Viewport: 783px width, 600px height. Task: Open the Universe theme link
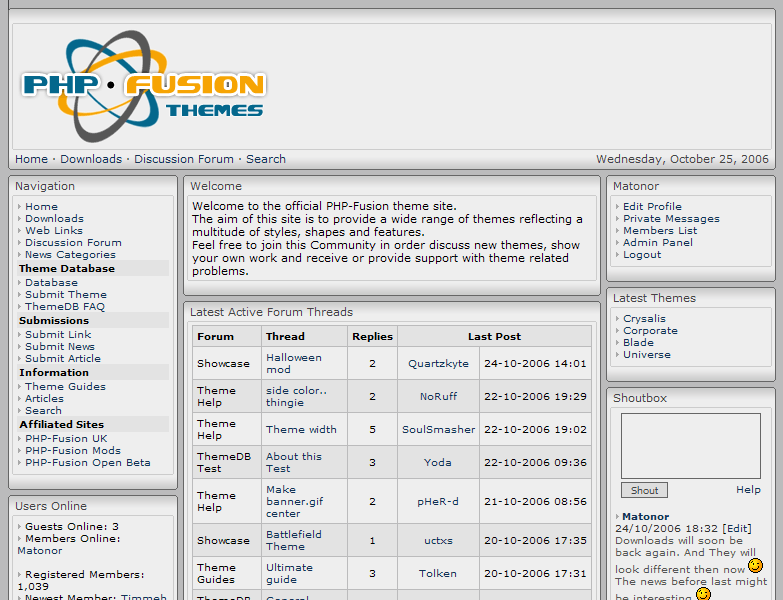tap(647, 354)
